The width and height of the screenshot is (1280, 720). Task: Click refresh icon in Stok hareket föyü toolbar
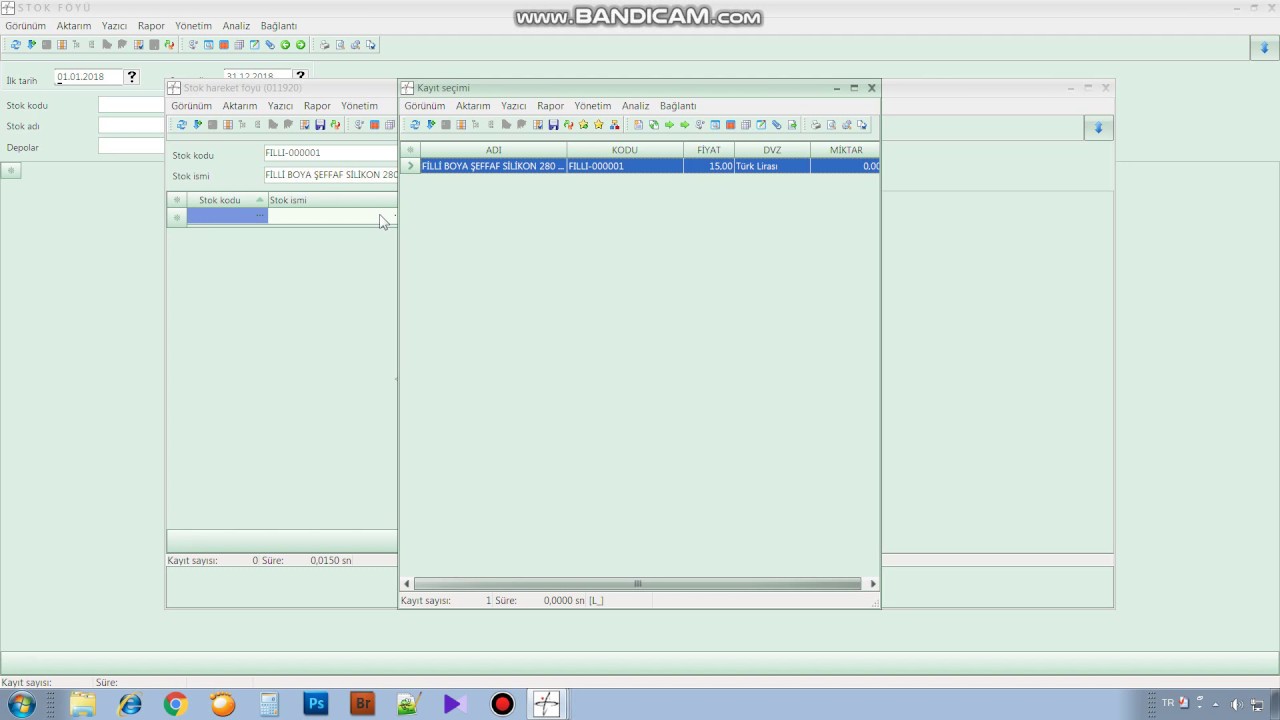pyautogui.click(x=182, y=125)
